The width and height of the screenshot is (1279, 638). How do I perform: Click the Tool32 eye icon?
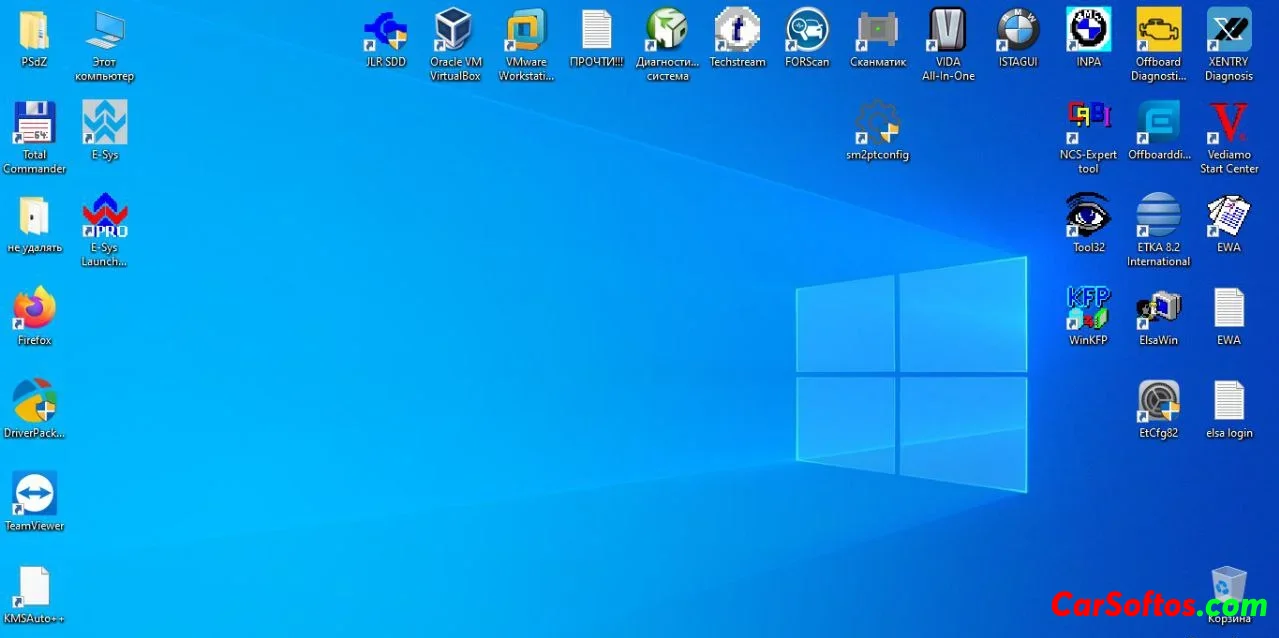(1088, 216)
